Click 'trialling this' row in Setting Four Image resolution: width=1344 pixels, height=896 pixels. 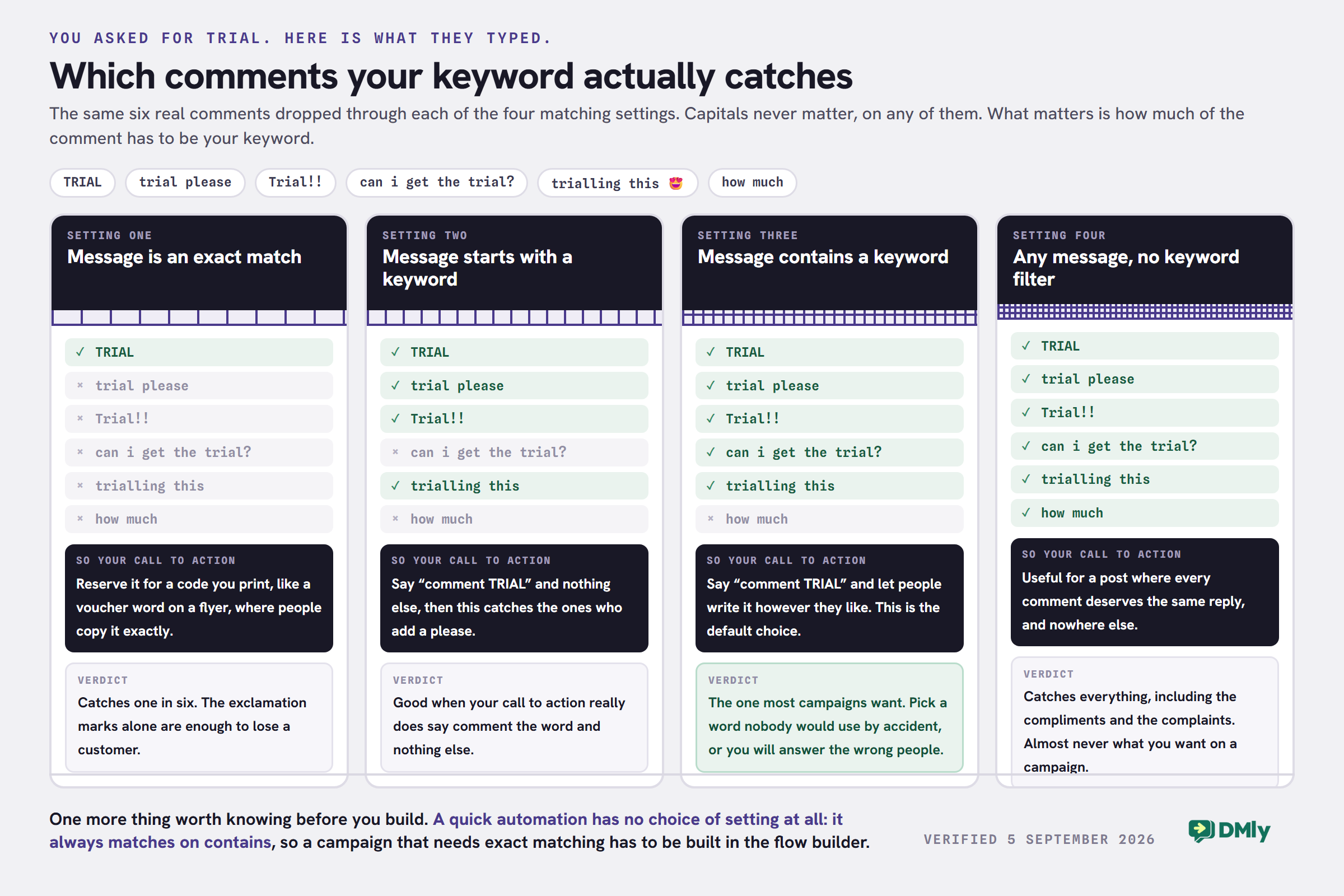(1145, 479)
